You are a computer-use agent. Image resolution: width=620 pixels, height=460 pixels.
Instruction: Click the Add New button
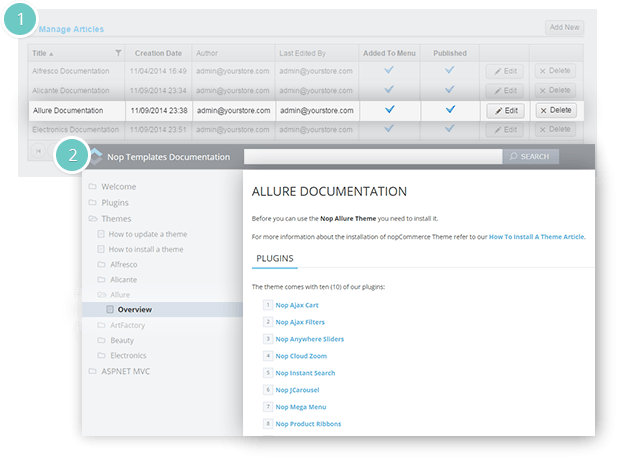(x=564, y=27)
